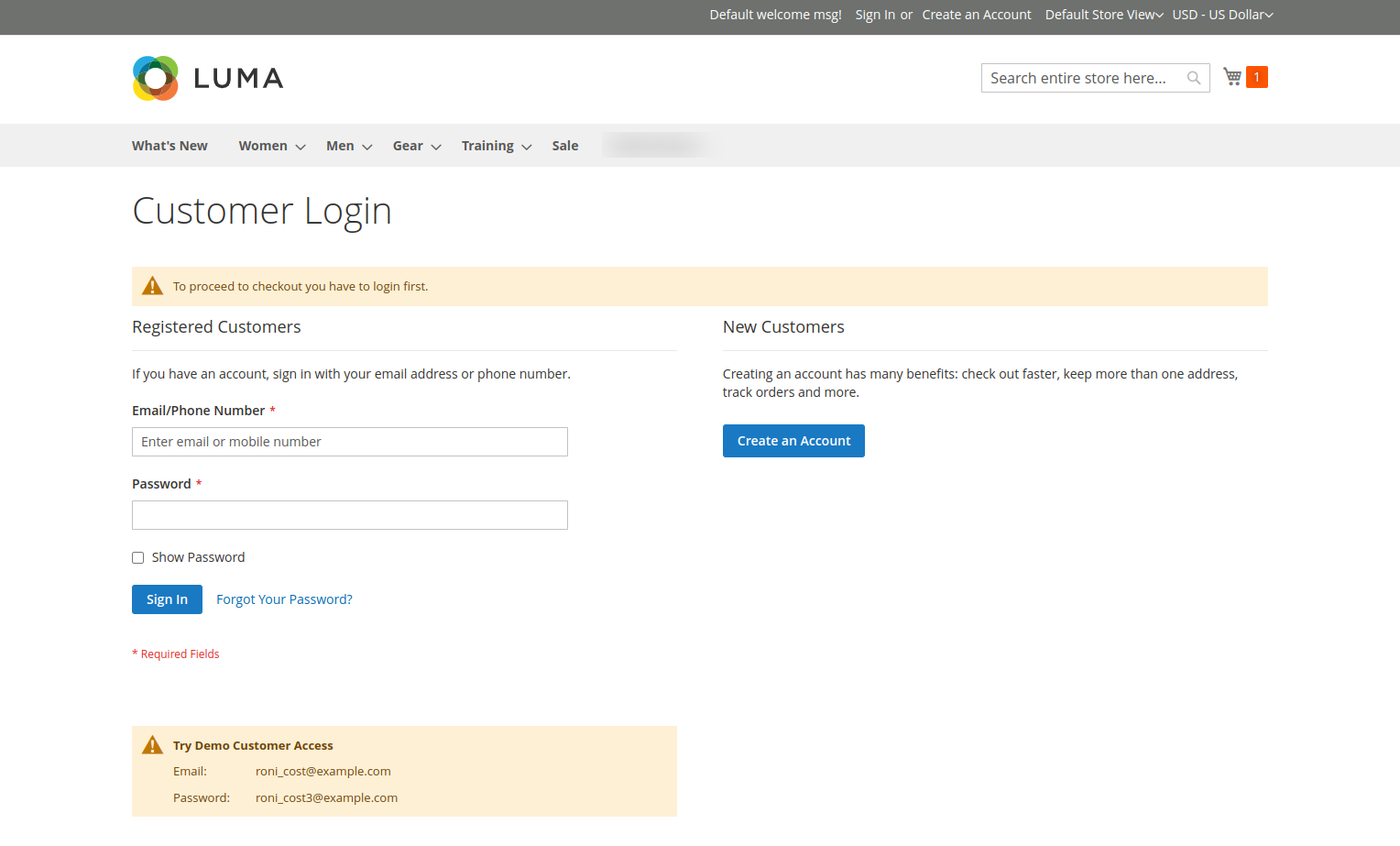Viewport: 1400px width, 846px height.
Task: Focus the Password input field
Action: [350, 515]
